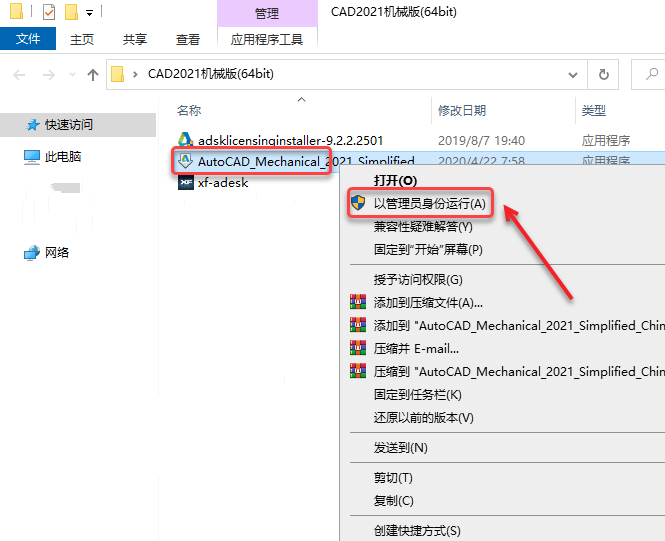Image resolution: width=665 pixels, height=541 pixels.
Task: Choose 压缩到 "AutoCAD_Mechanical_2021..." entry
Action: pos(519,371)
